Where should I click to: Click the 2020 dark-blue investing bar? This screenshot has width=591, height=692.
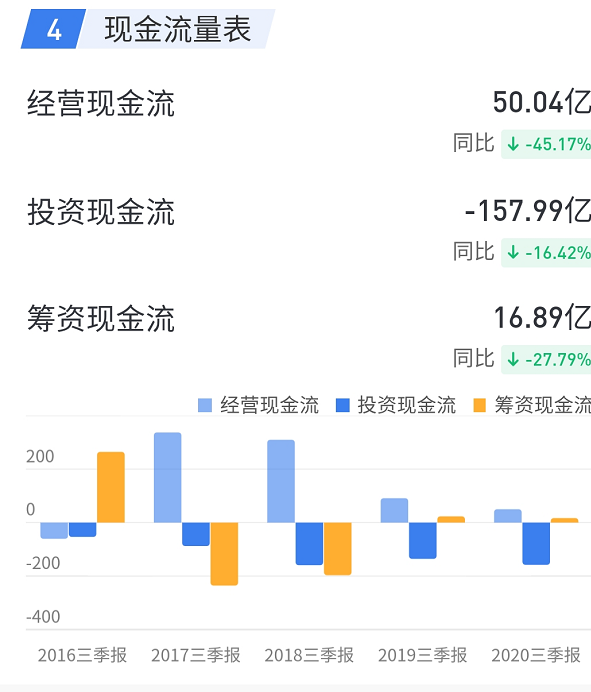[x=536, y=544]
